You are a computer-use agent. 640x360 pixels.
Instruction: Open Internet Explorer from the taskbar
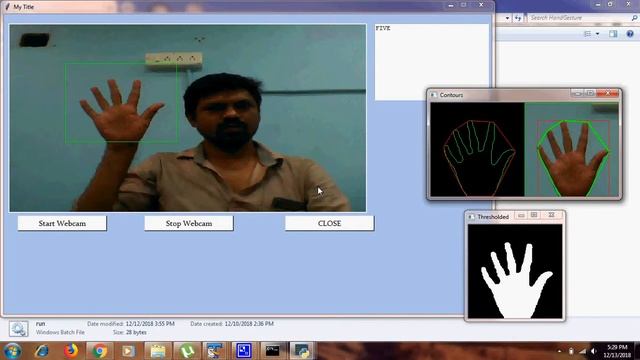pos(42,351)
